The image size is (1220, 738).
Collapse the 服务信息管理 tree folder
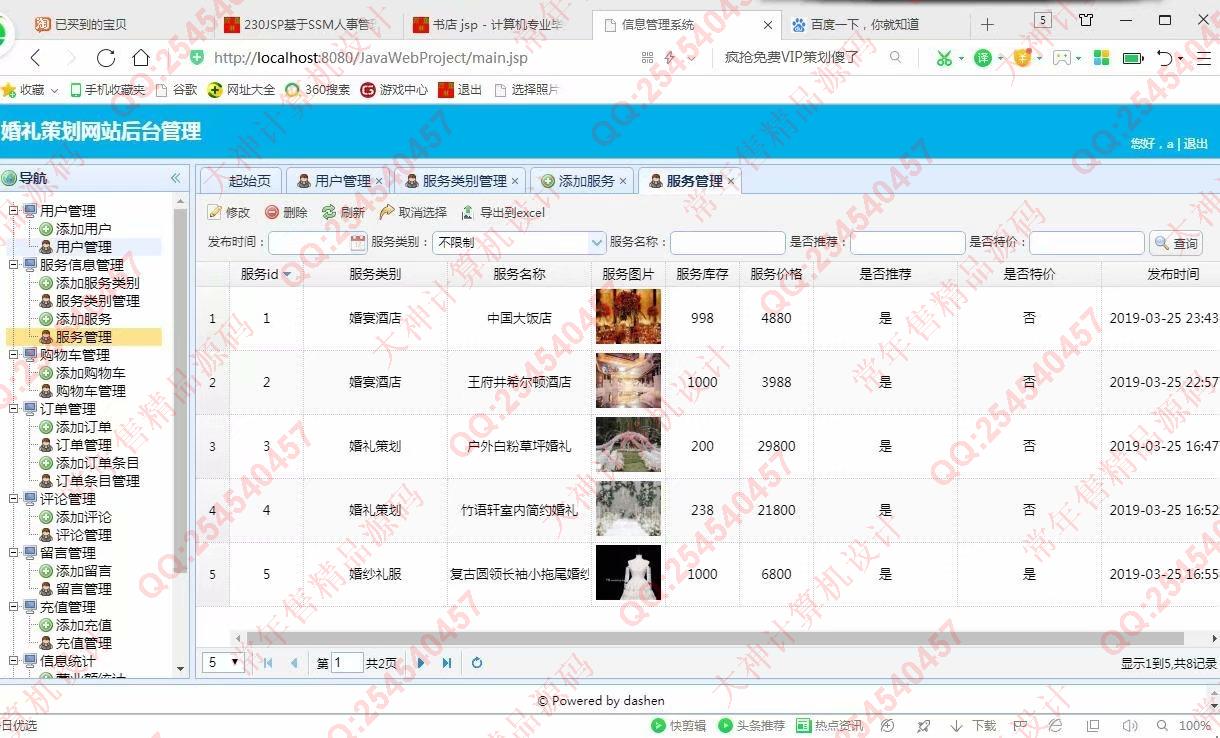pyautogui.click(x=14, y=265)
